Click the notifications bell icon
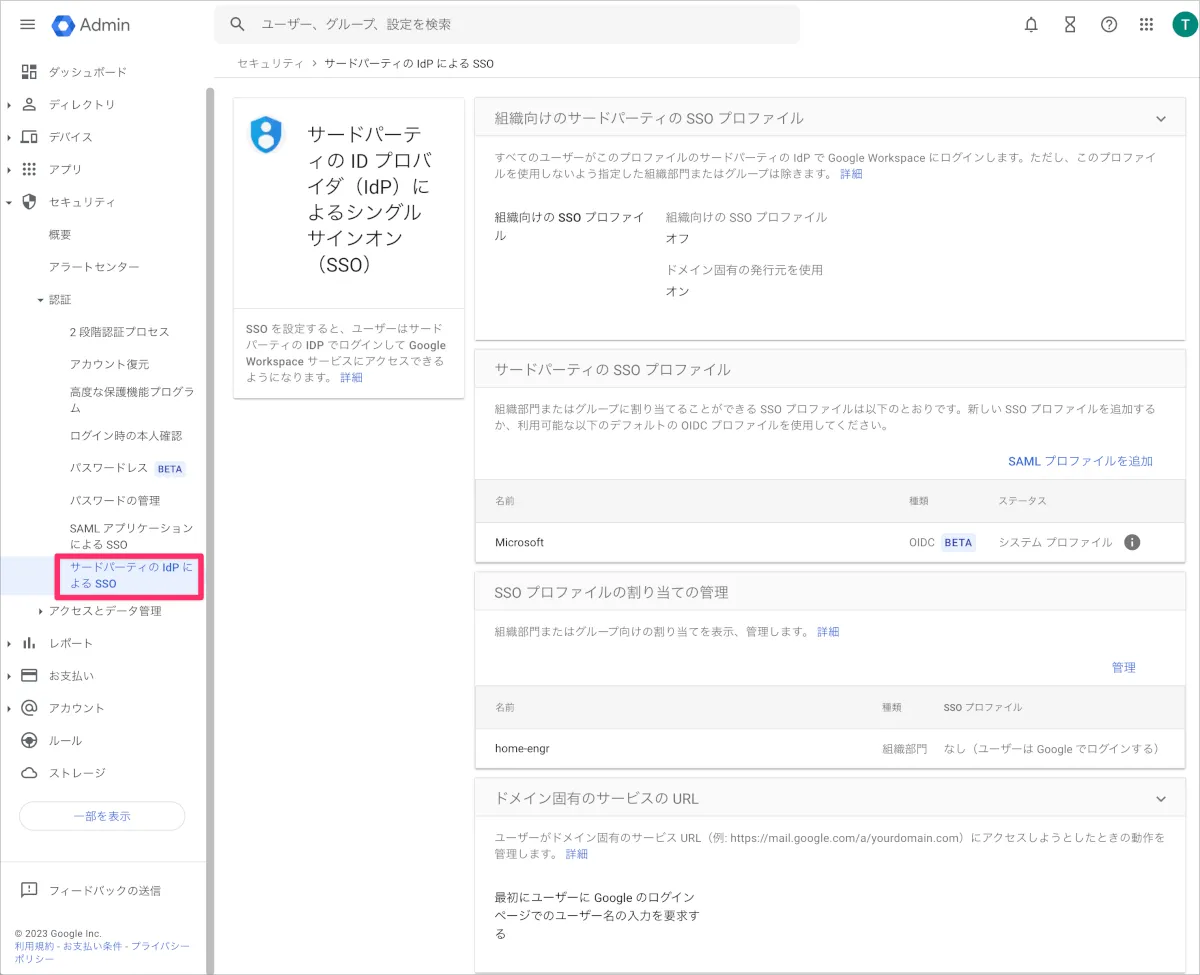The height and width of the screenshot is (975, 1200). click(x=1031, y=25)
